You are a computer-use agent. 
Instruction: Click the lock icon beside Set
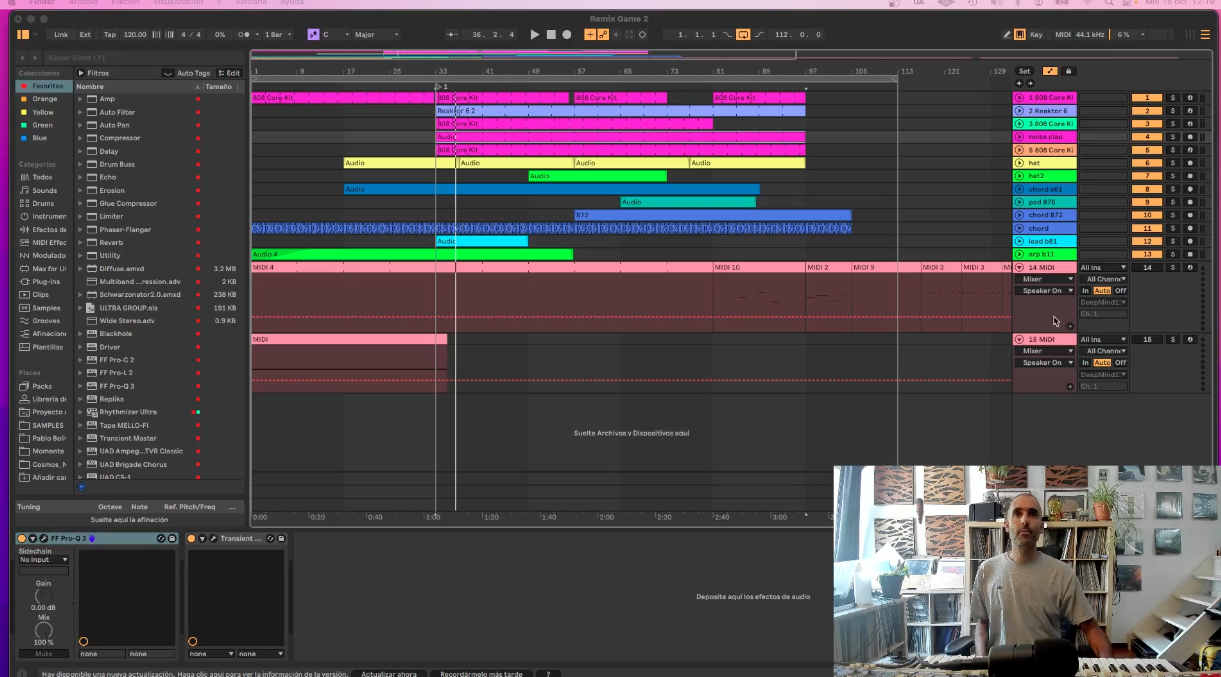pyautogui.click(x=1068, y=71)
